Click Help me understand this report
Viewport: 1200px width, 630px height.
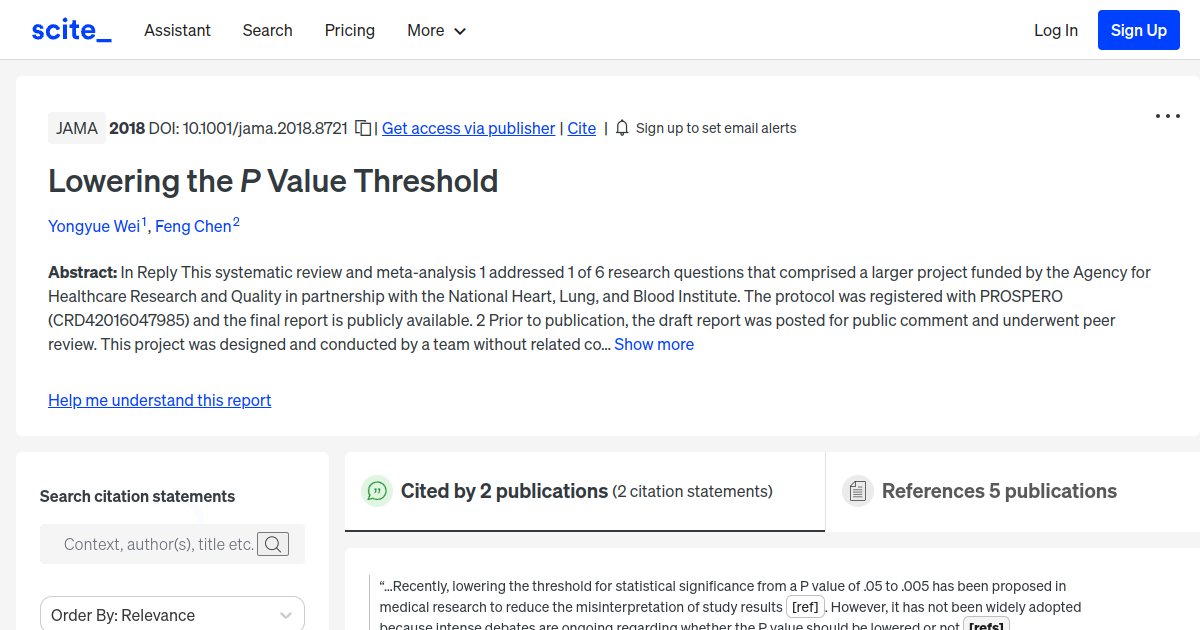tap(159, 400)
